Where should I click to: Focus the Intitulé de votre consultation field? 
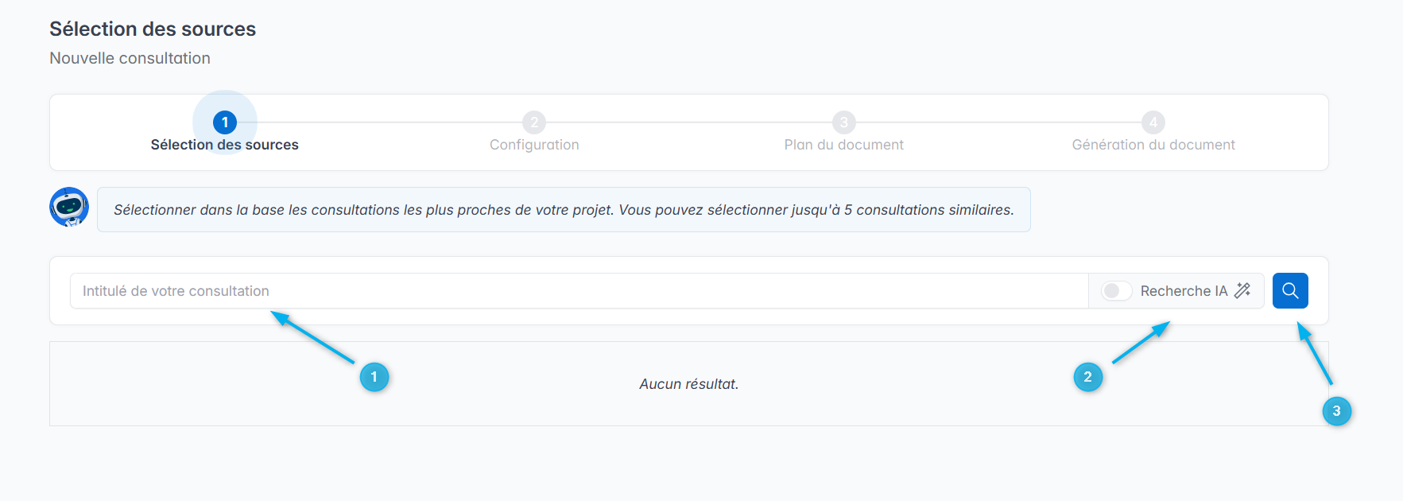click(578, 291)
